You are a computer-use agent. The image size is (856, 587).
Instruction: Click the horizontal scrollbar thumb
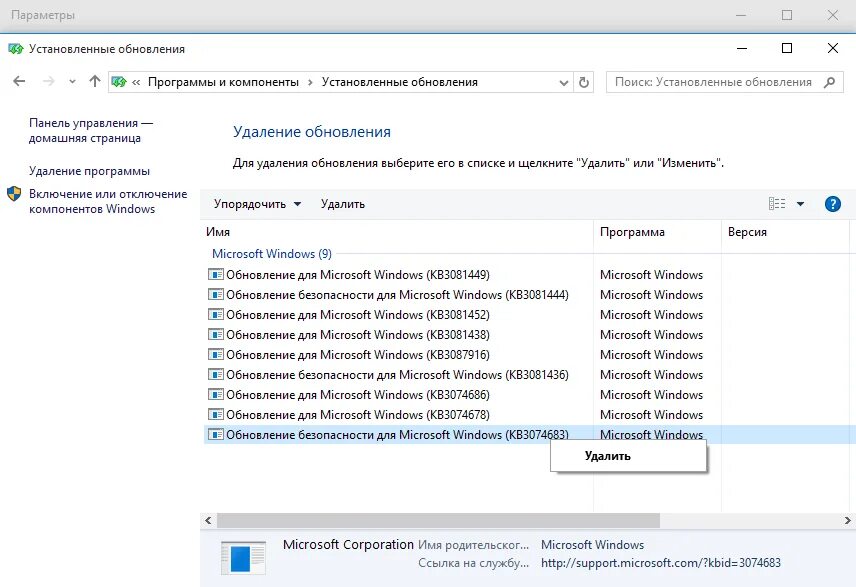pos(438,520)
